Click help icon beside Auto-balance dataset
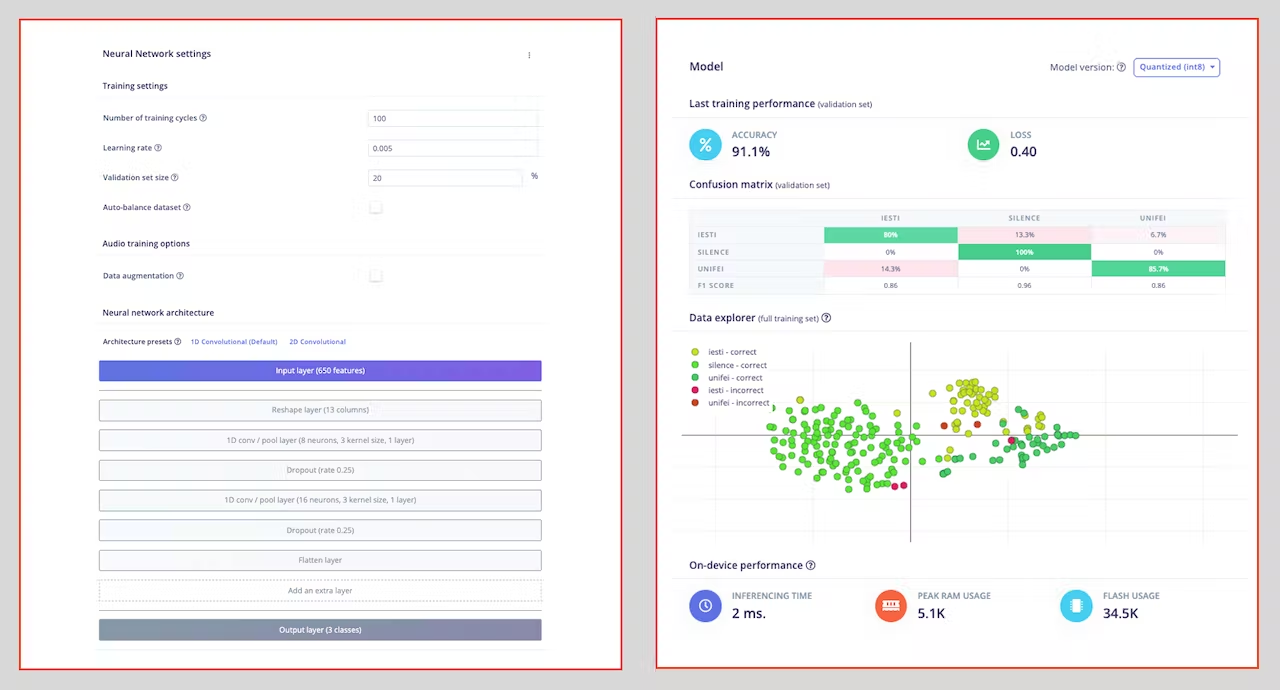This screenshot has width=1280, height=690. click(187, 208)
